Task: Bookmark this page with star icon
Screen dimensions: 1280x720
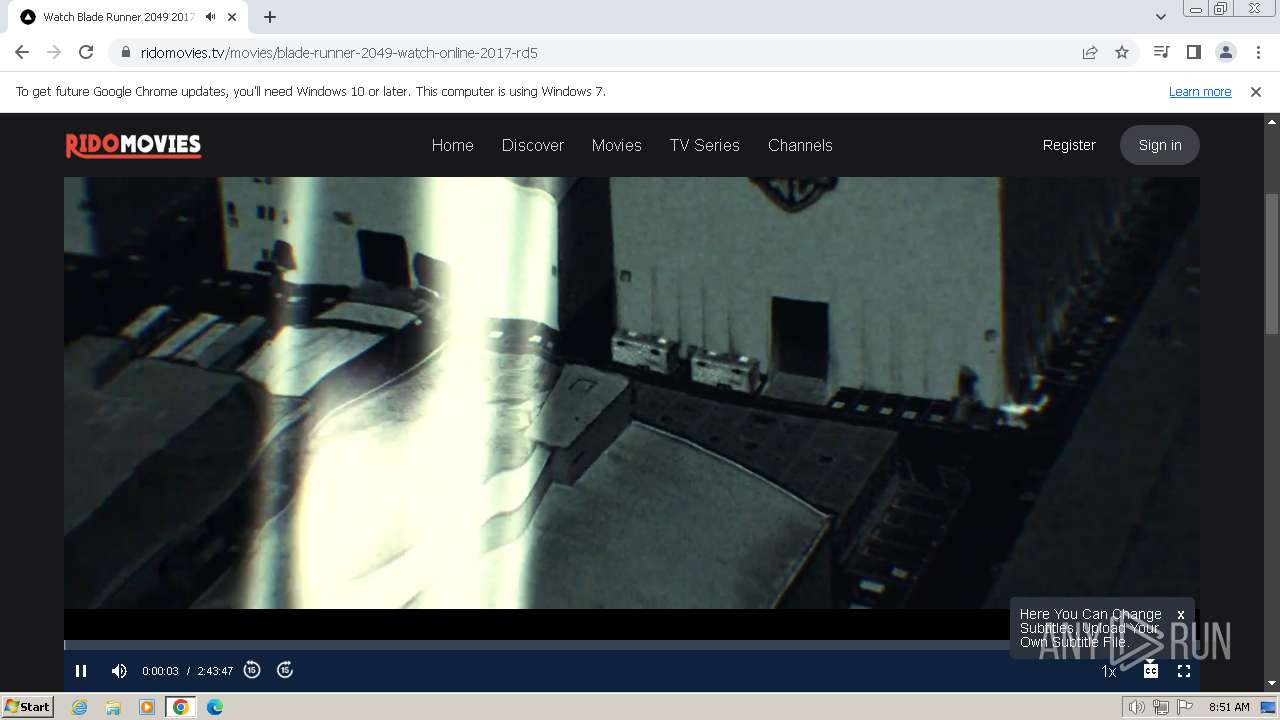Action: tap(1122, 52)
